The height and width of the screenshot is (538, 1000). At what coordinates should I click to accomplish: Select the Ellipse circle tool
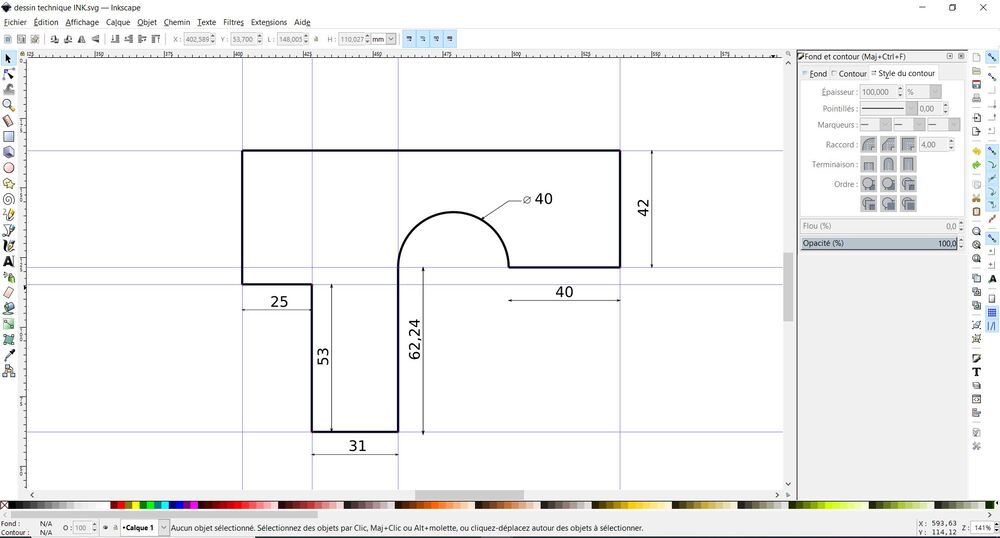point(8,168)
